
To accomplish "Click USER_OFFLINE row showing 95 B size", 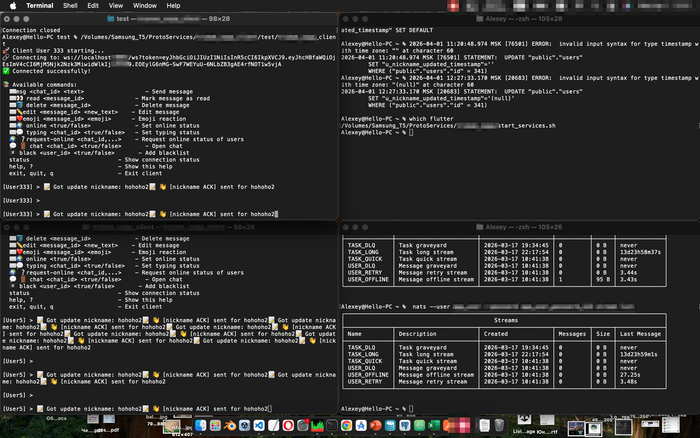I will (504, 279).
